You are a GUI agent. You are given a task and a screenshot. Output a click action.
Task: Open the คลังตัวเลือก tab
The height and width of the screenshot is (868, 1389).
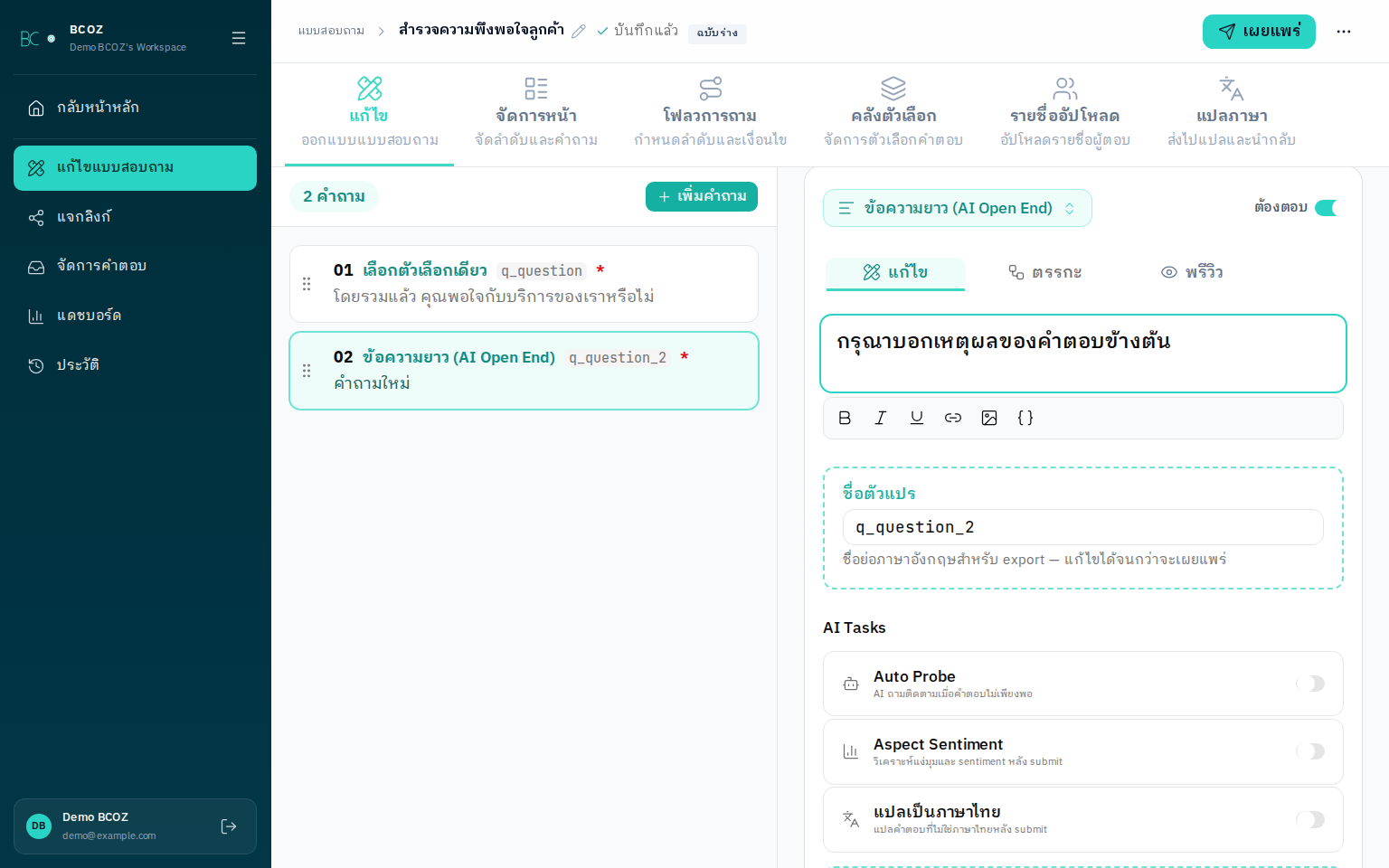893,114
